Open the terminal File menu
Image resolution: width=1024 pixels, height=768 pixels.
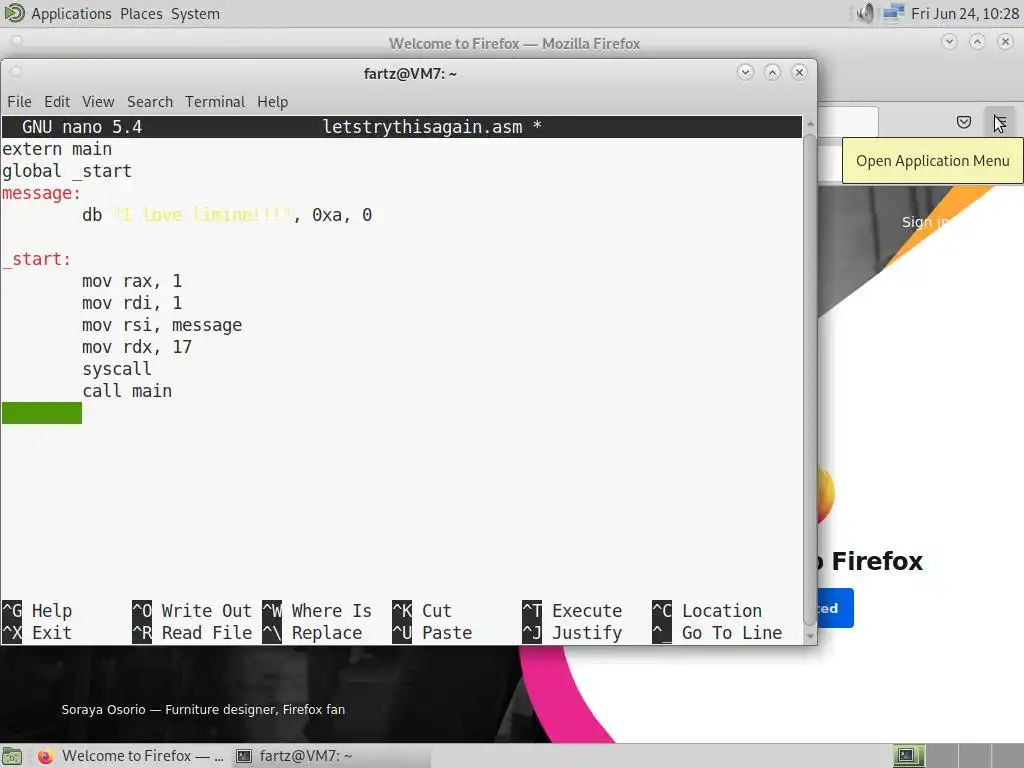[19, 102]
